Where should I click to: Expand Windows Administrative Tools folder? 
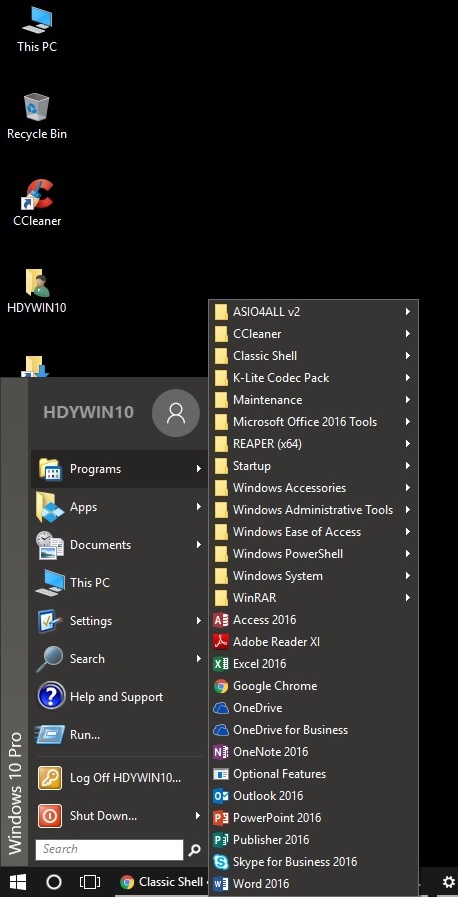point(314,510)
